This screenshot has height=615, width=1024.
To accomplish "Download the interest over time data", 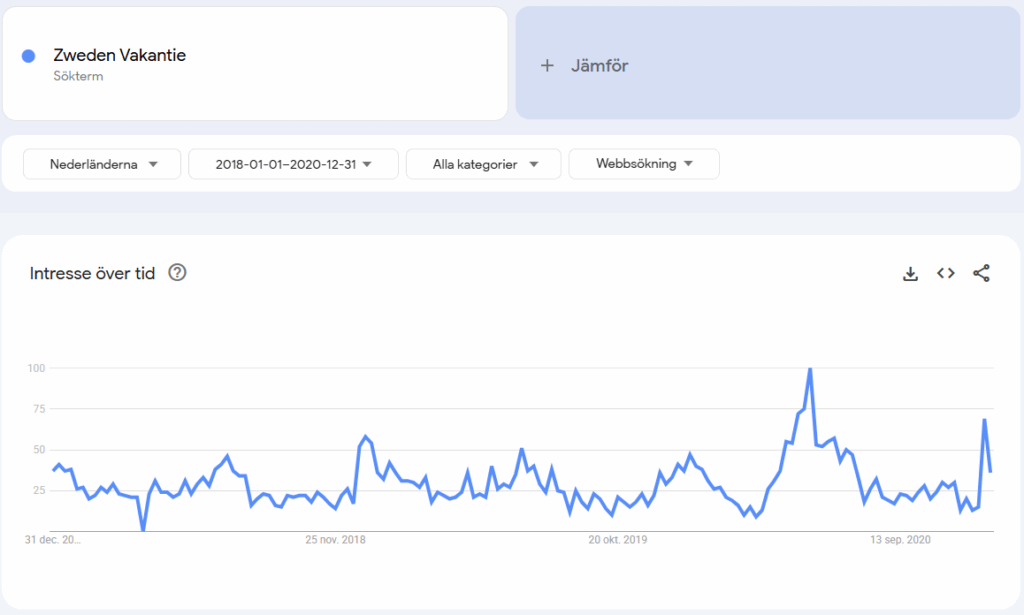I will pyautogui.click(x=910, y=274).
